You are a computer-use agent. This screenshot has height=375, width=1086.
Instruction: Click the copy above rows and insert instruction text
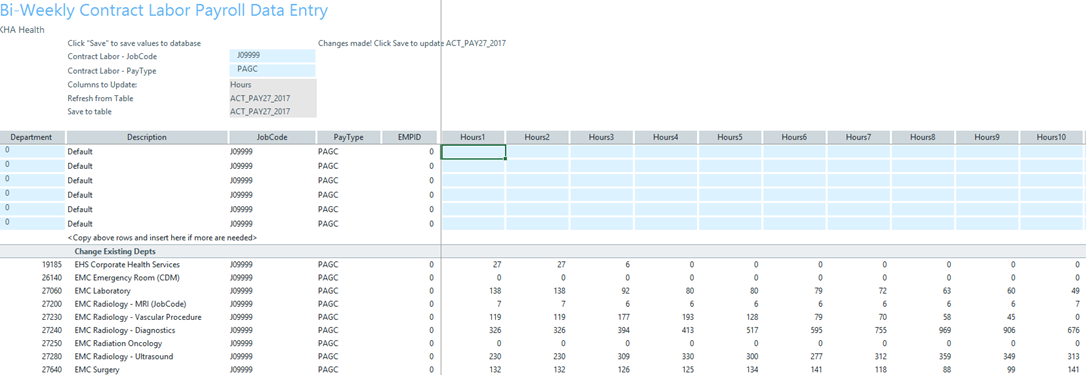[162, 238]
